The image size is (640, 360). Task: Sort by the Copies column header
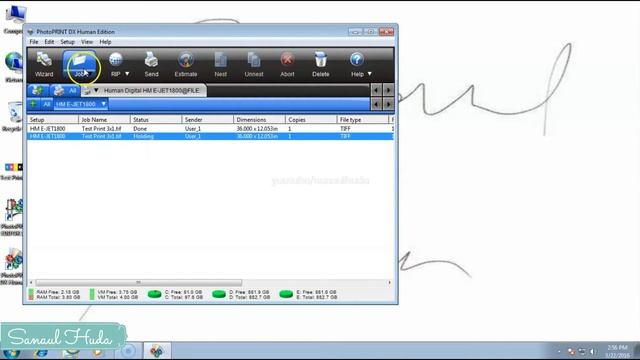[x=311, y=120]
